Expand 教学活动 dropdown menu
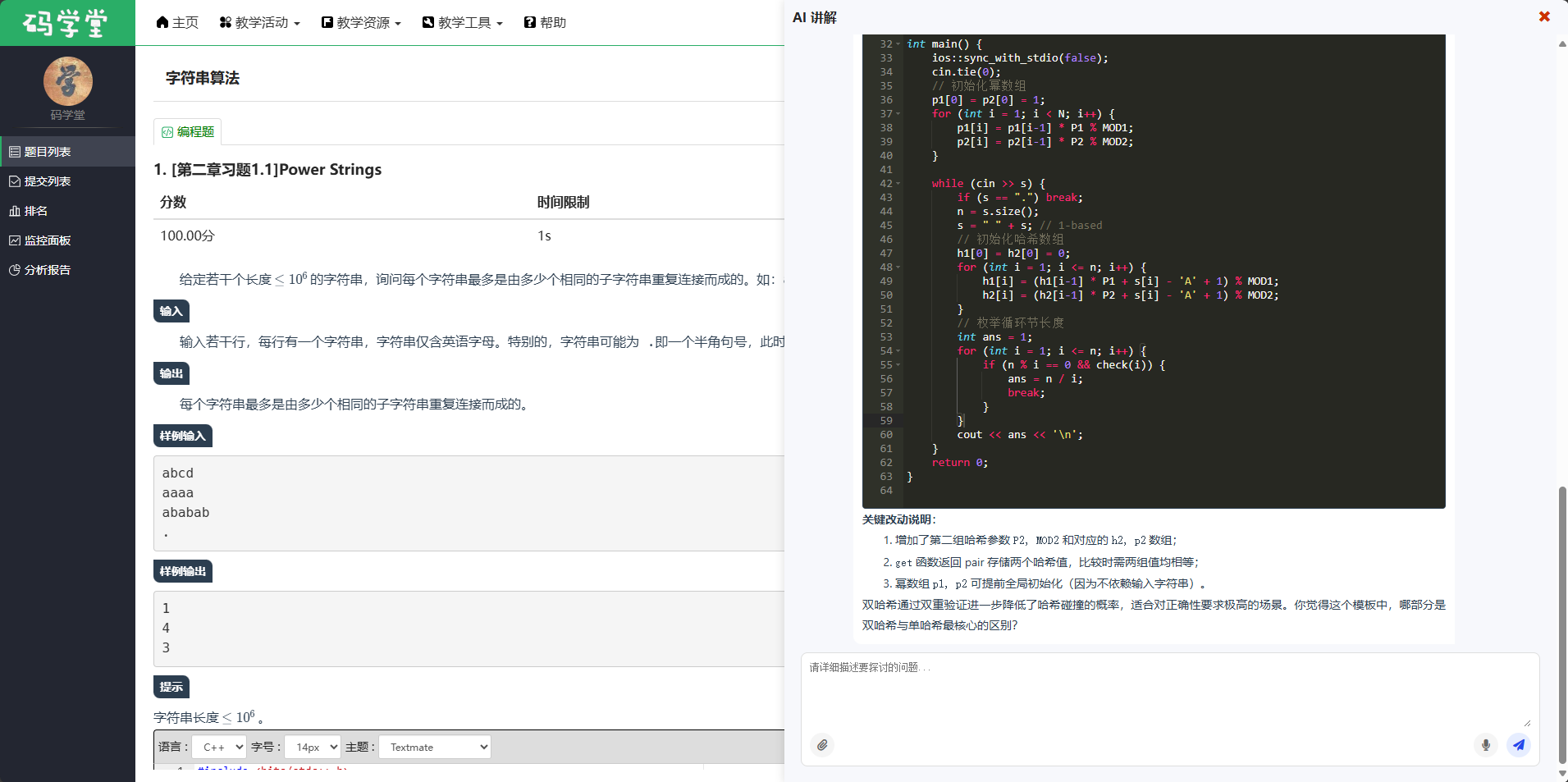The width and height of the screenshot is (1568, 782). pos(260,23)
